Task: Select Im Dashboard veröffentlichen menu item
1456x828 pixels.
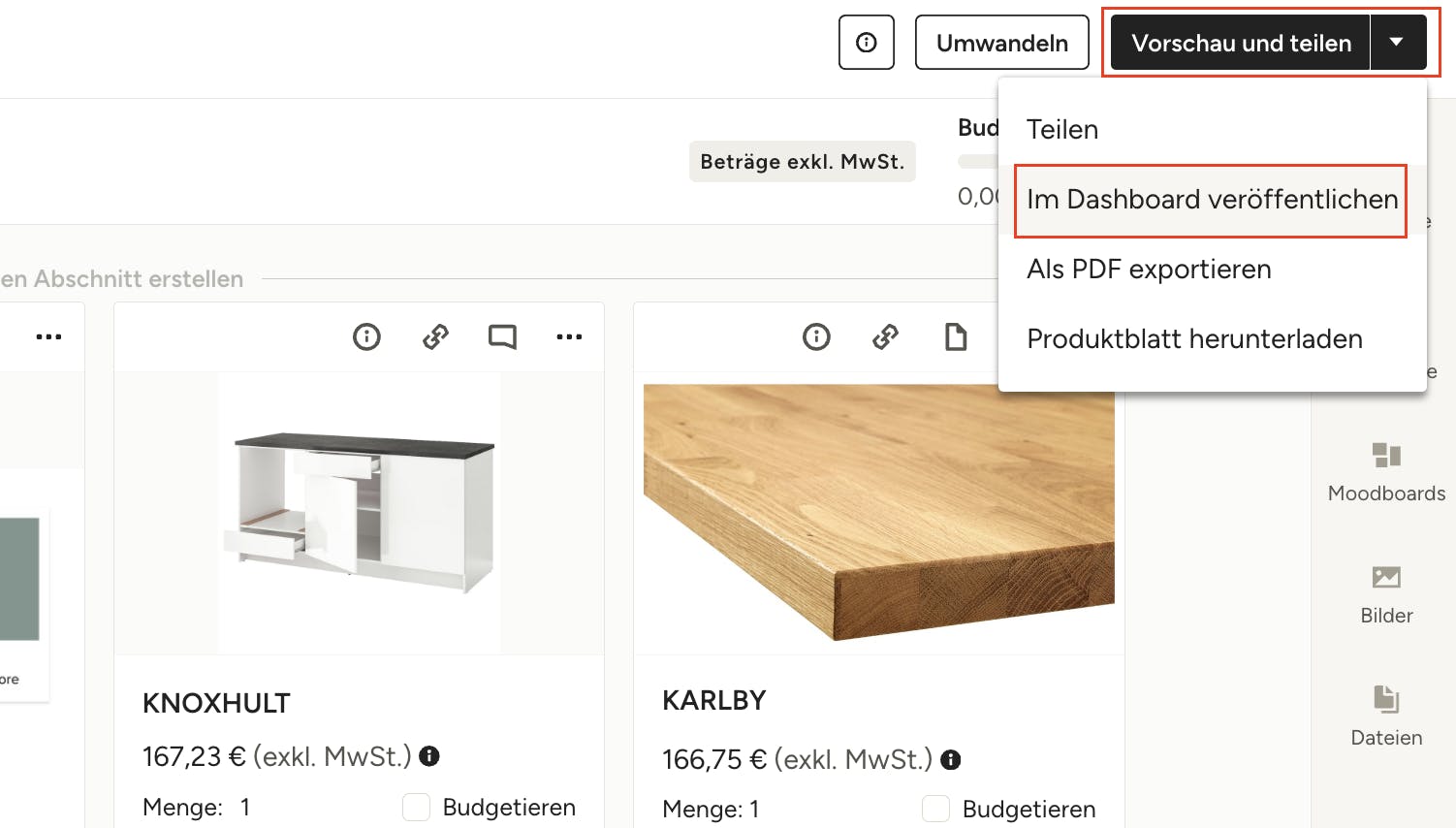Action: pos(1211,200)
